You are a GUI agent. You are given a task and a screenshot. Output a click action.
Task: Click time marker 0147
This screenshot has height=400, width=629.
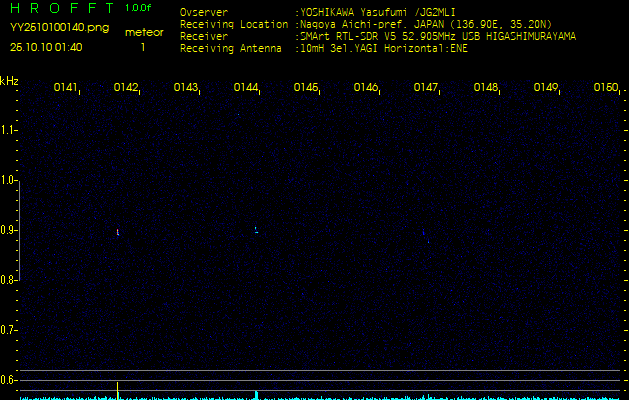(426, 87)
